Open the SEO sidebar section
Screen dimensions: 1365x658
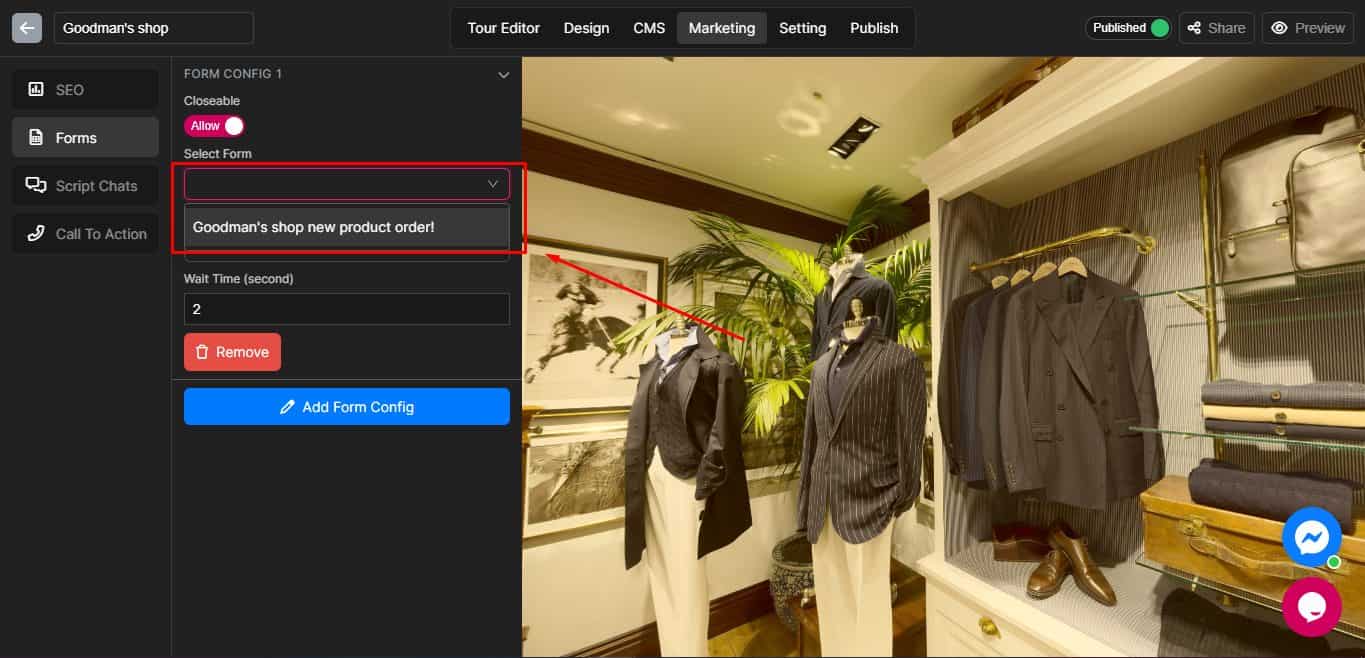tap(85, 89)
